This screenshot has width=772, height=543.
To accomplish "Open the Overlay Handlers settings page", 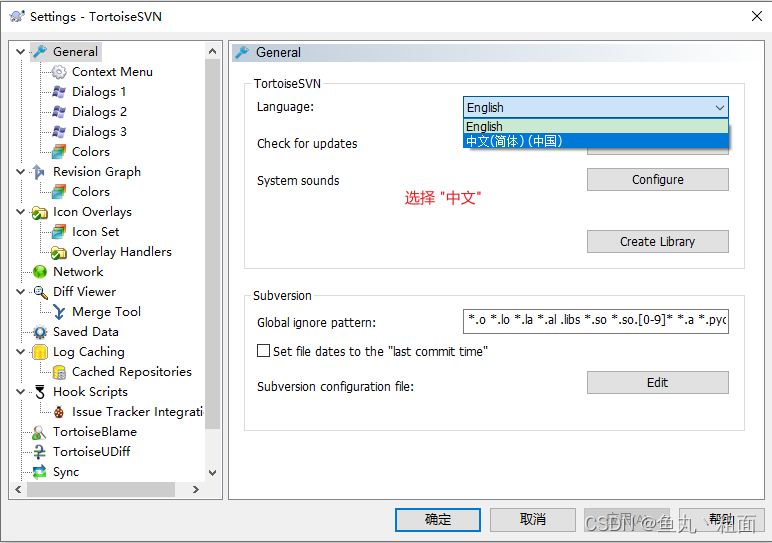I will coord(122,252).
